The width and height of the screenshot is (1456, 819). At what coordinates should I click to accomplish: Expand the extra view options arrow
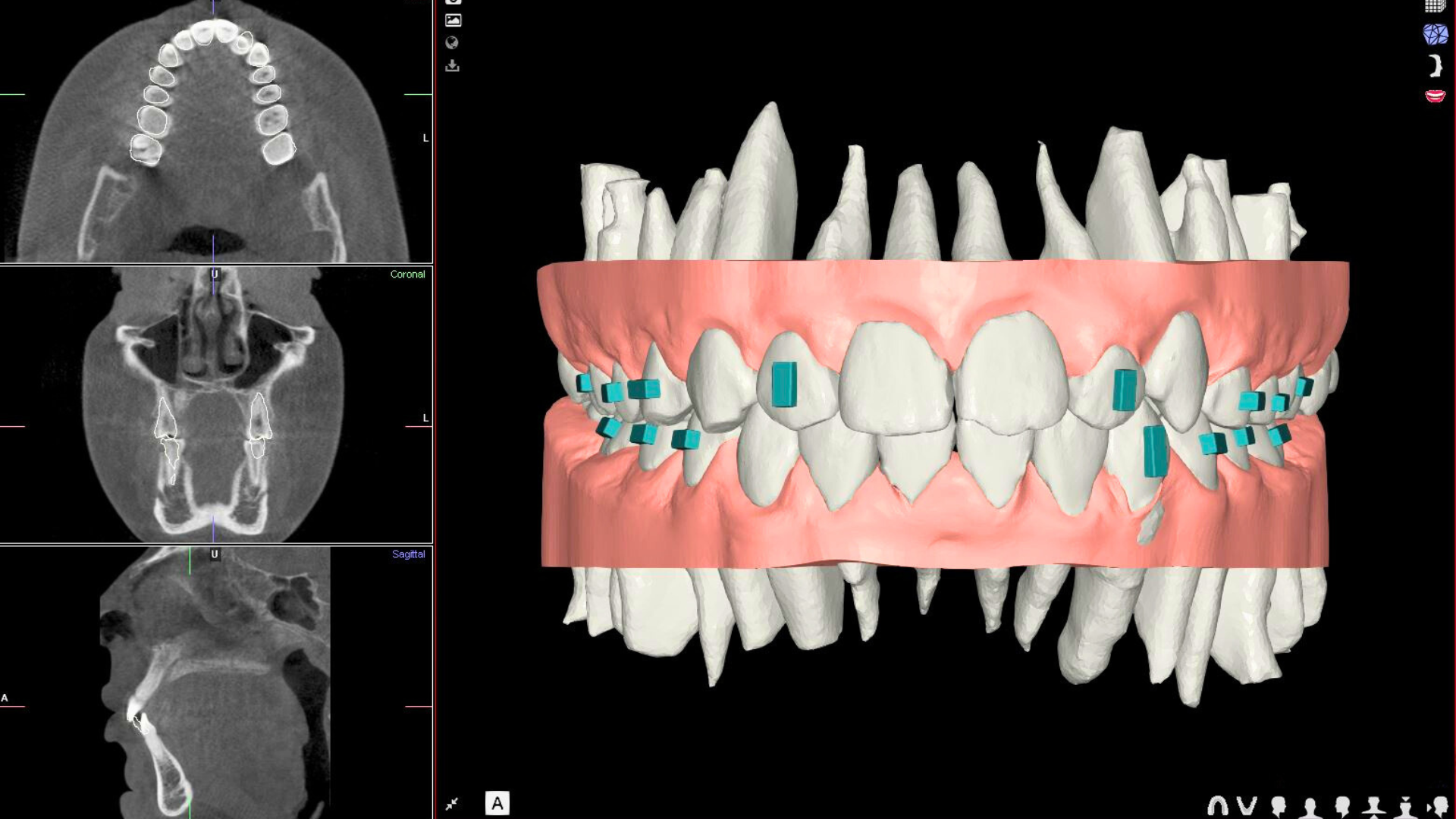pos(1429,808)
